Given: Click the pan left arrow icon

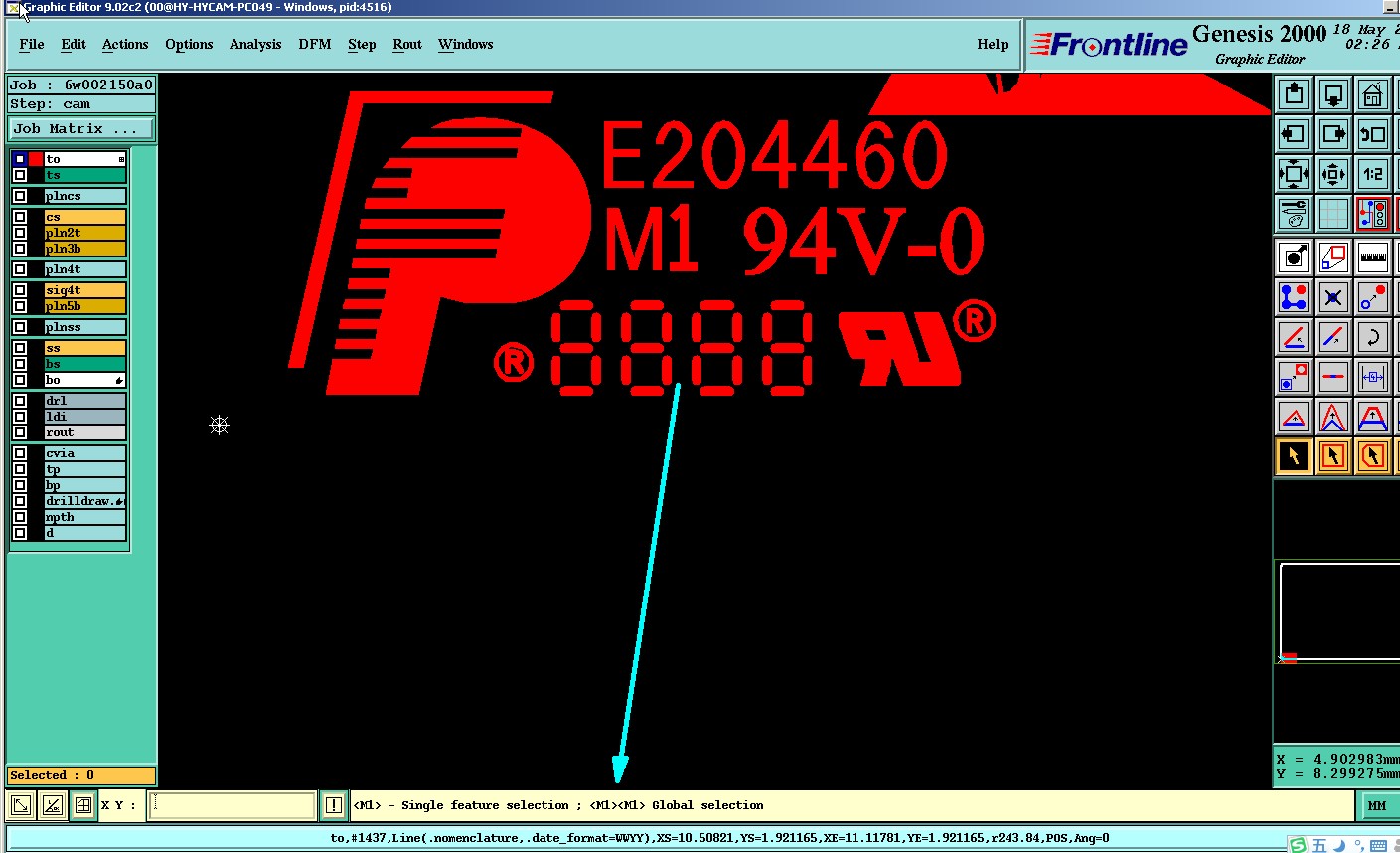Looking at the screenshot, I should click(1294, 134).
